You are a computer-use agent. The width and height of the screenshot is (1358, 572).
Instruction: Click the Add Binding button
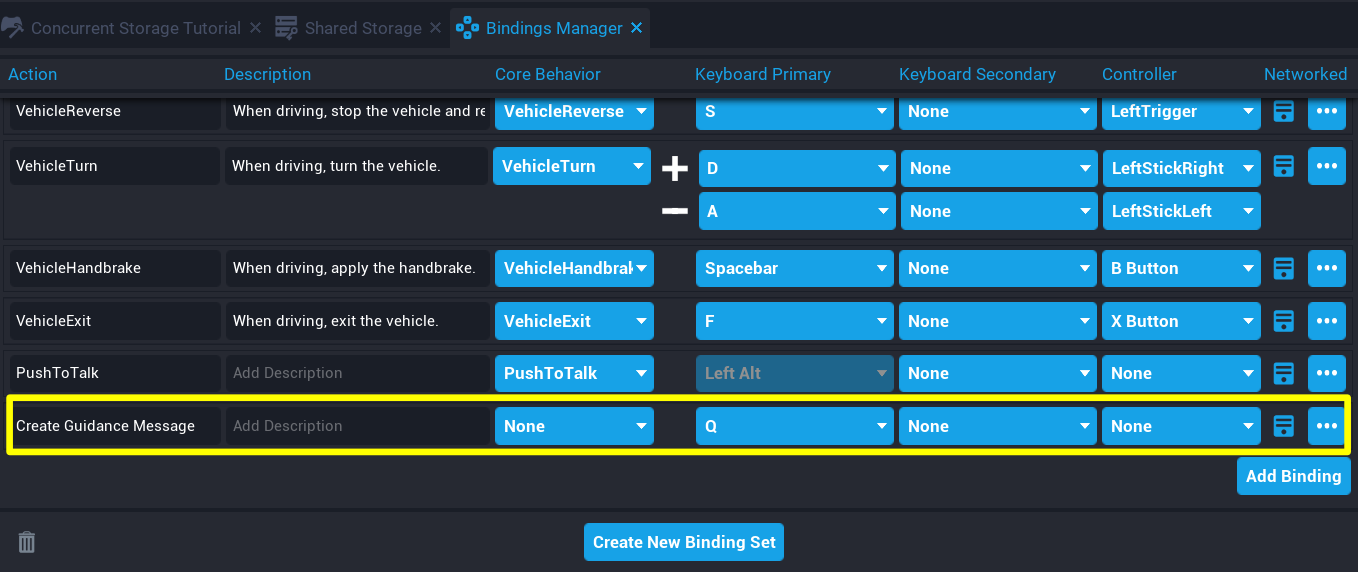[1293, 476]
